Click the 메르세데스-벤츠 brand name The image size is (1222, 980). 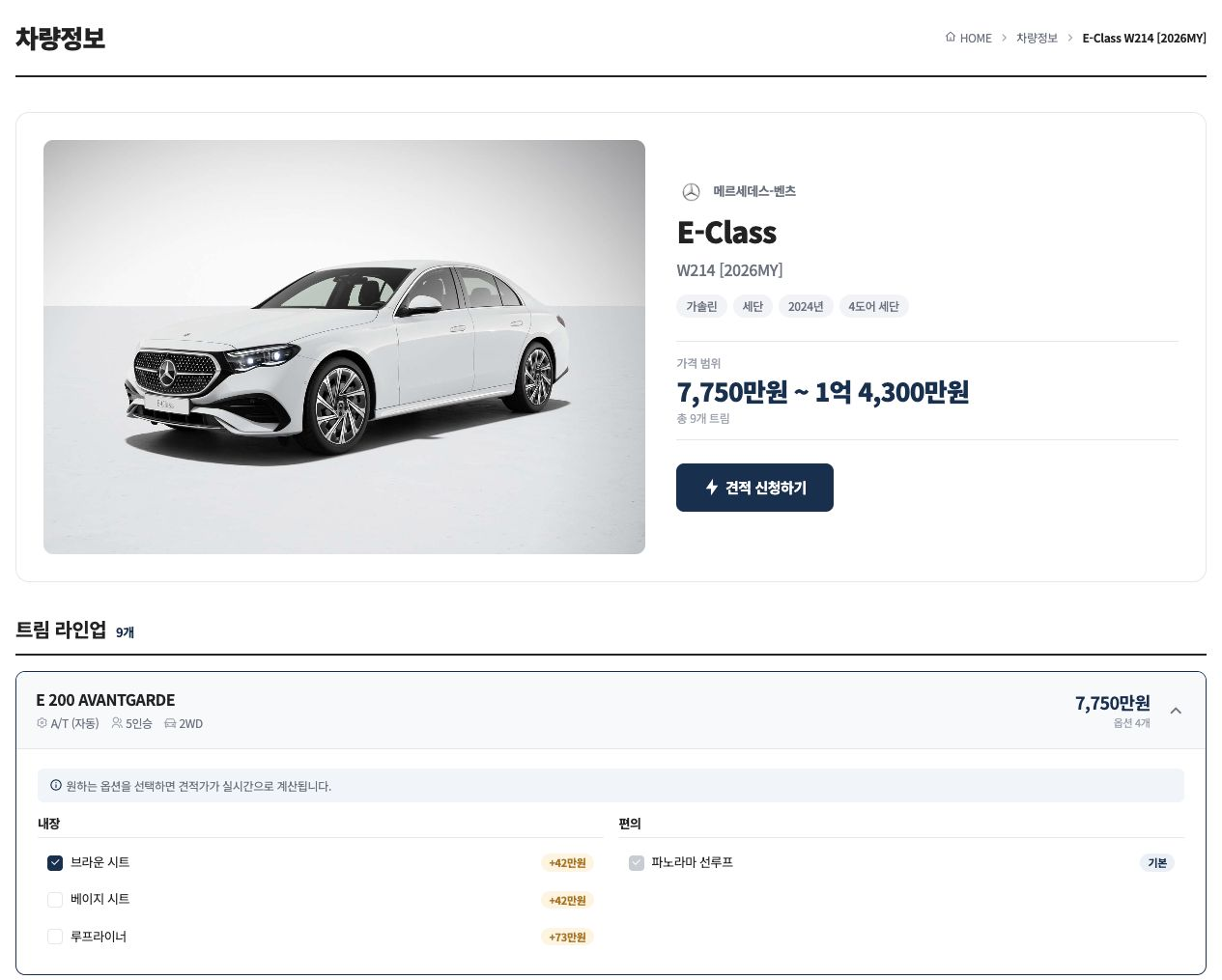coord(754,191)
